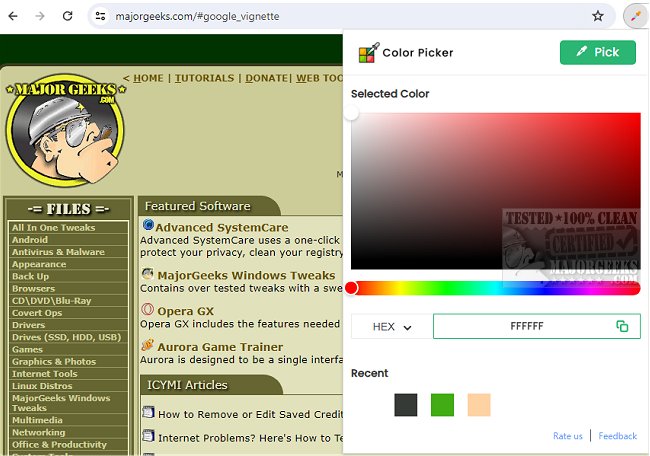
Task: Copy the hex value with copy icon
Action: point(622,326)
